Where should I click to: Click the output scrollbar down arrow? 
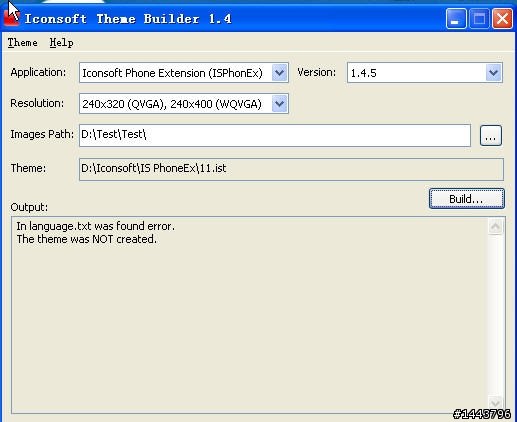click(x=495, y=403)
